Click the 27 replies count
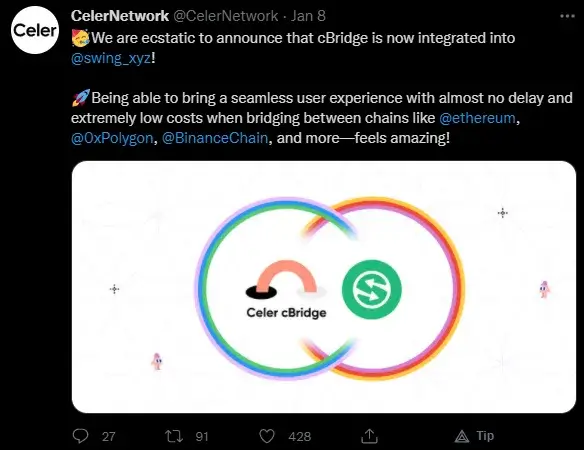Screen dimensions: 584x450 [108, 436]
